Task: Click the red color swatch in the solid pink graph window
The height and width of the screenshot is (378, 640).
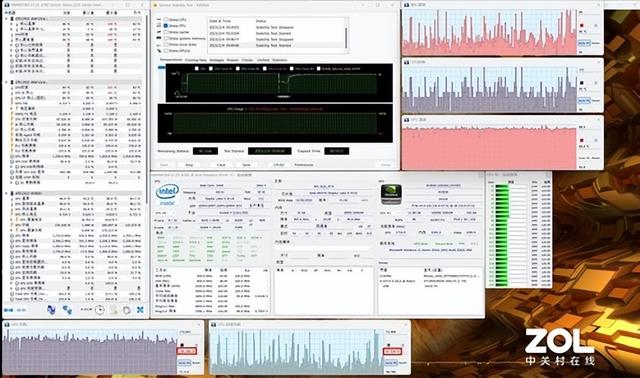Action: [582, 140]
